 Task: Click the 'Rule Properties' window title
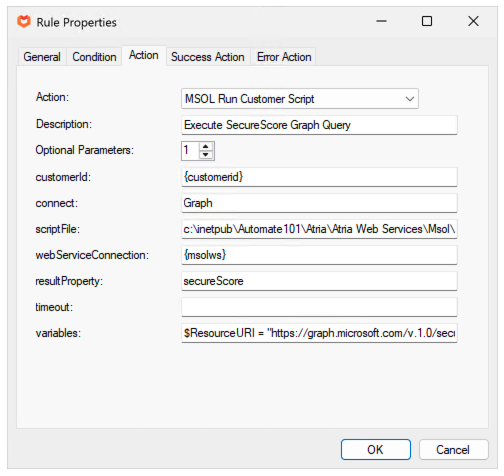click(77, 23)
